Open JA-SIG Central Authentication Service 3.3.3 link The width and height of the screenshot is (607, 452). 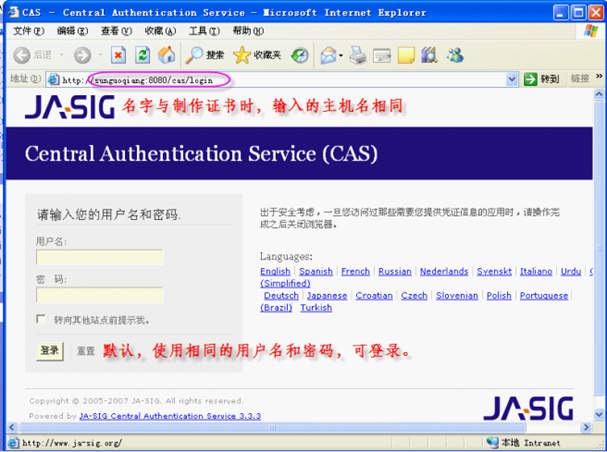pos(170,416)
